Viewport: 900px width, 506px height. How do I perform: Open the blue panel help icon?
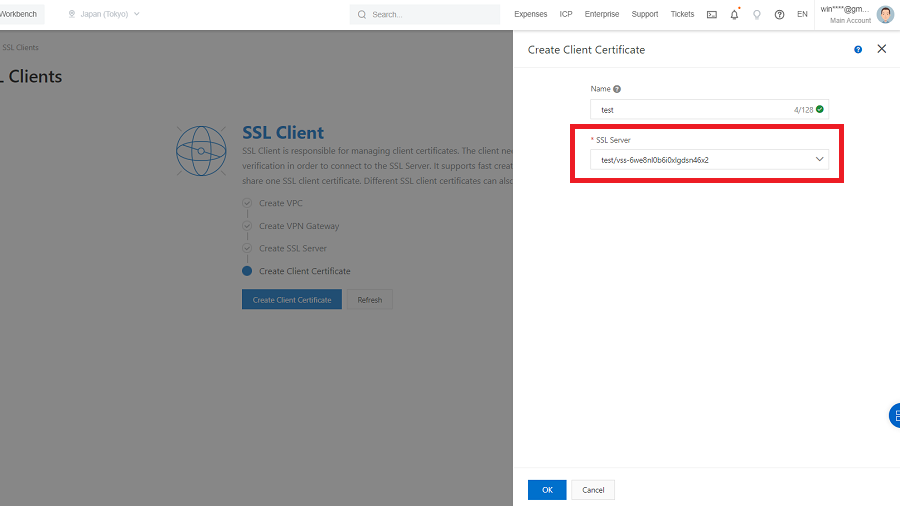pos(858,49)
